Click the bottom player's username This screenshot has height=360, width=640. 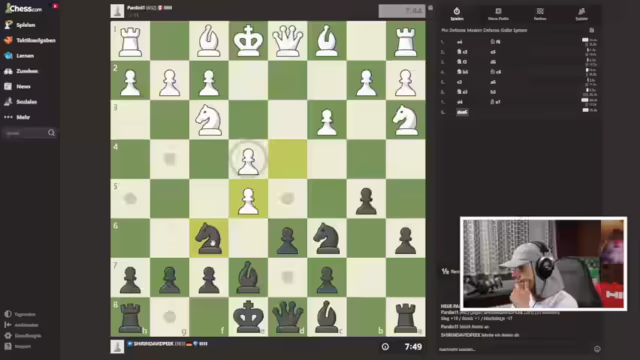tap(153, 344)
